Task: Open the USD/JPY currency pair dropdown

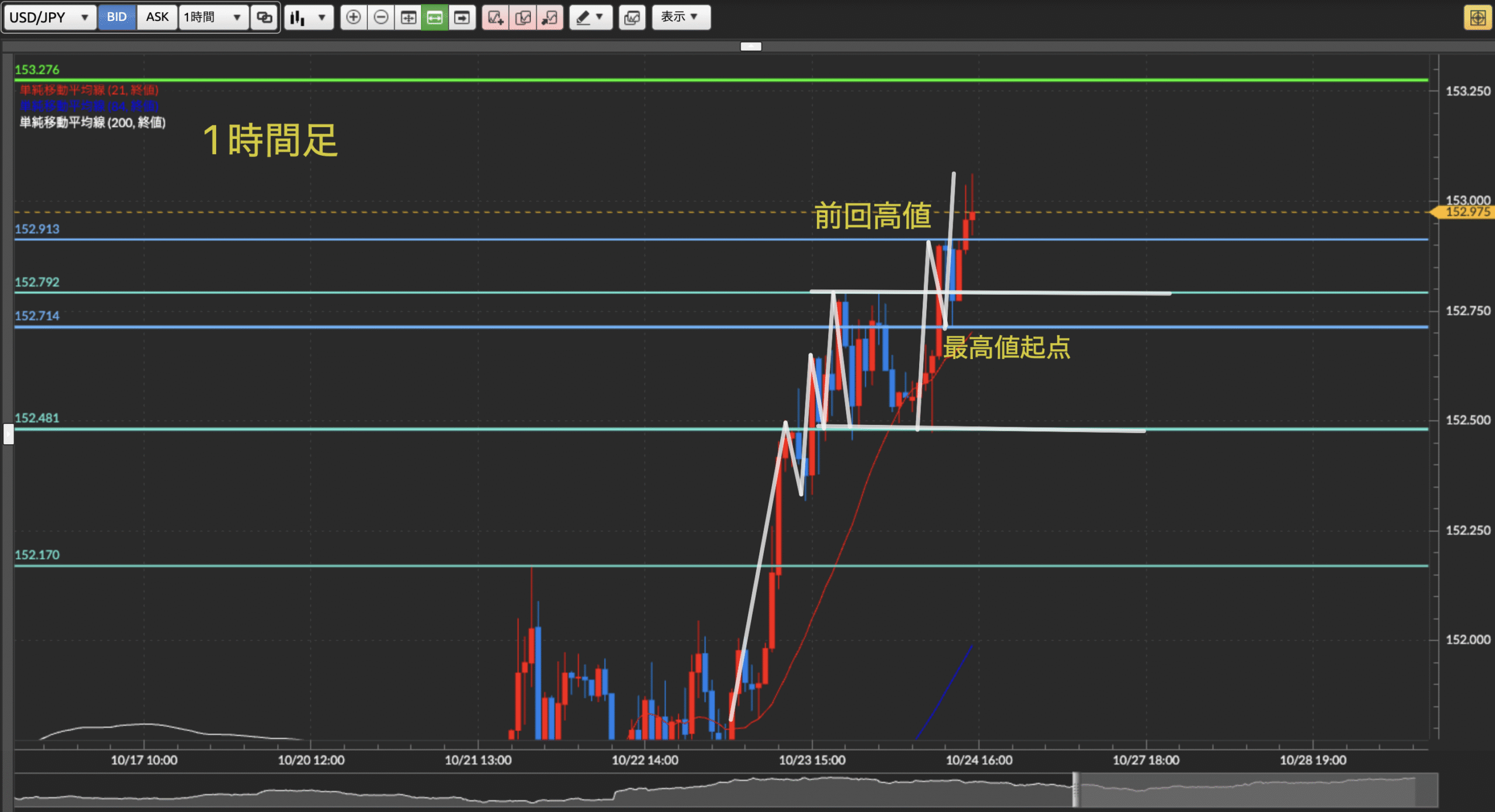Action: click(49, 18)
